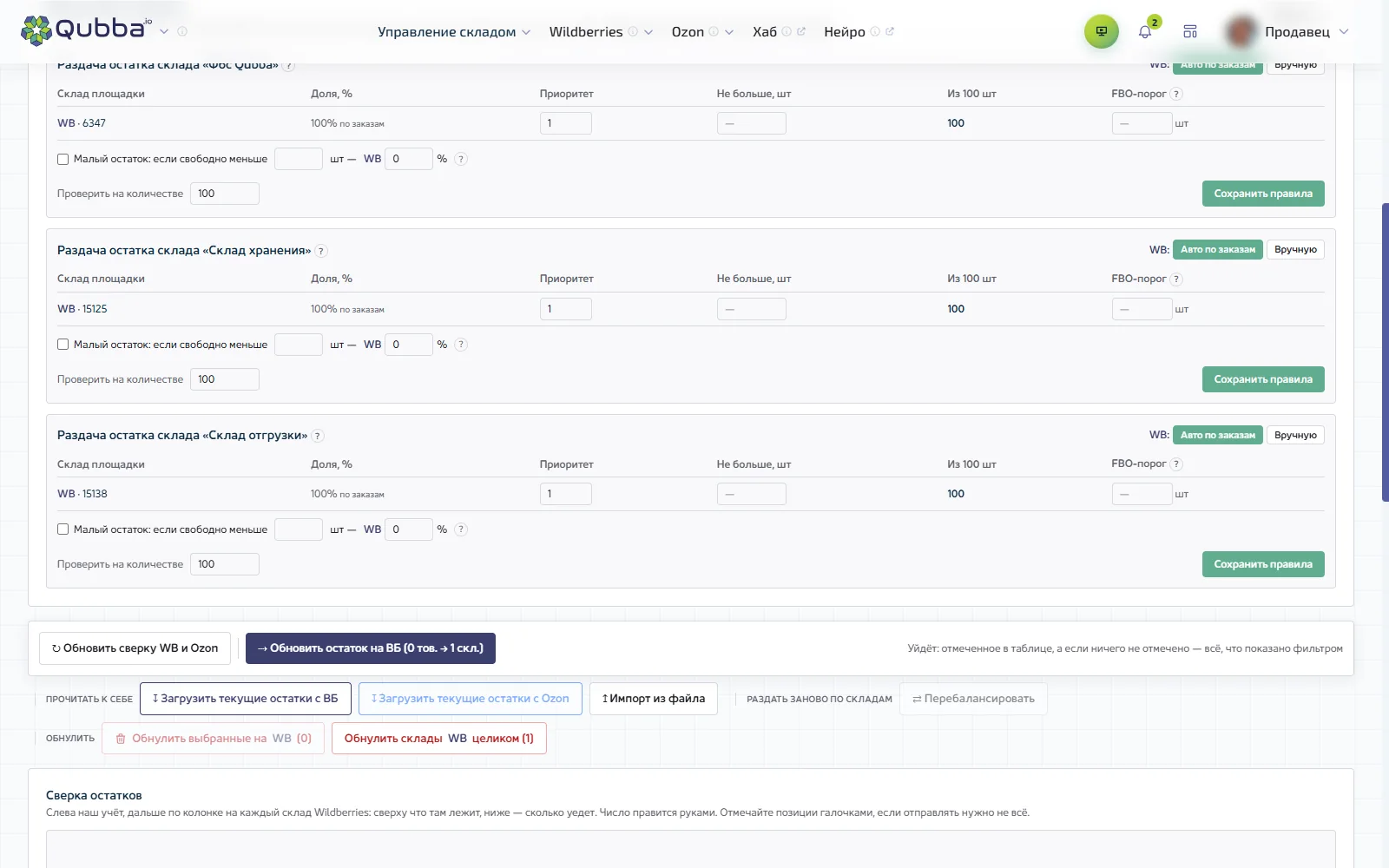Switch Склад отгрузки mode to Вручную
The image size is (1389, 868).
coord(1295,435)
